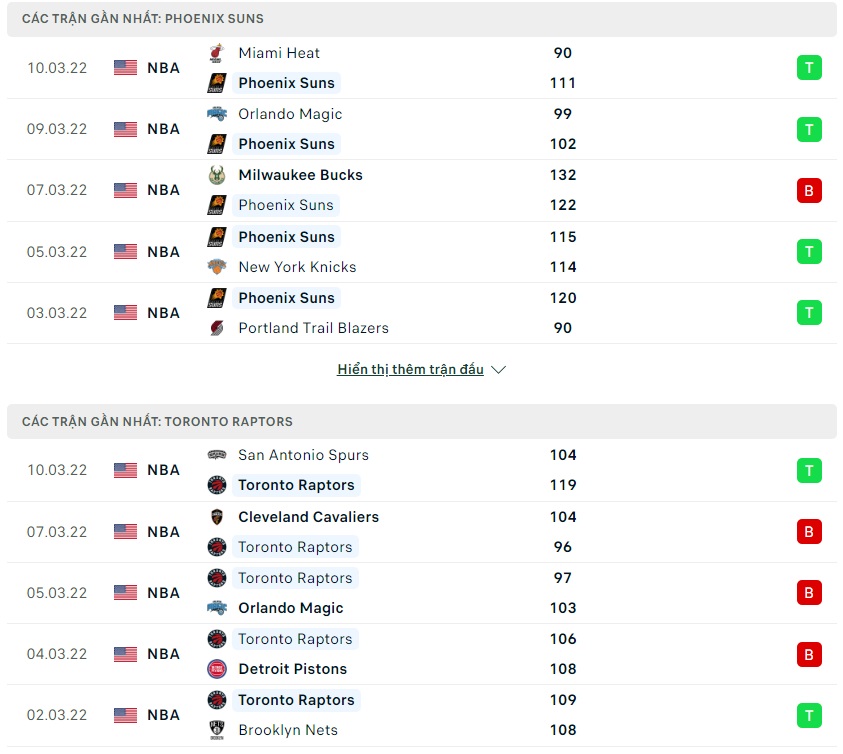The image size is (843, 754).
Task: Click the score 115 in Suns vs Knicks
Action: (x=563, y=237)
